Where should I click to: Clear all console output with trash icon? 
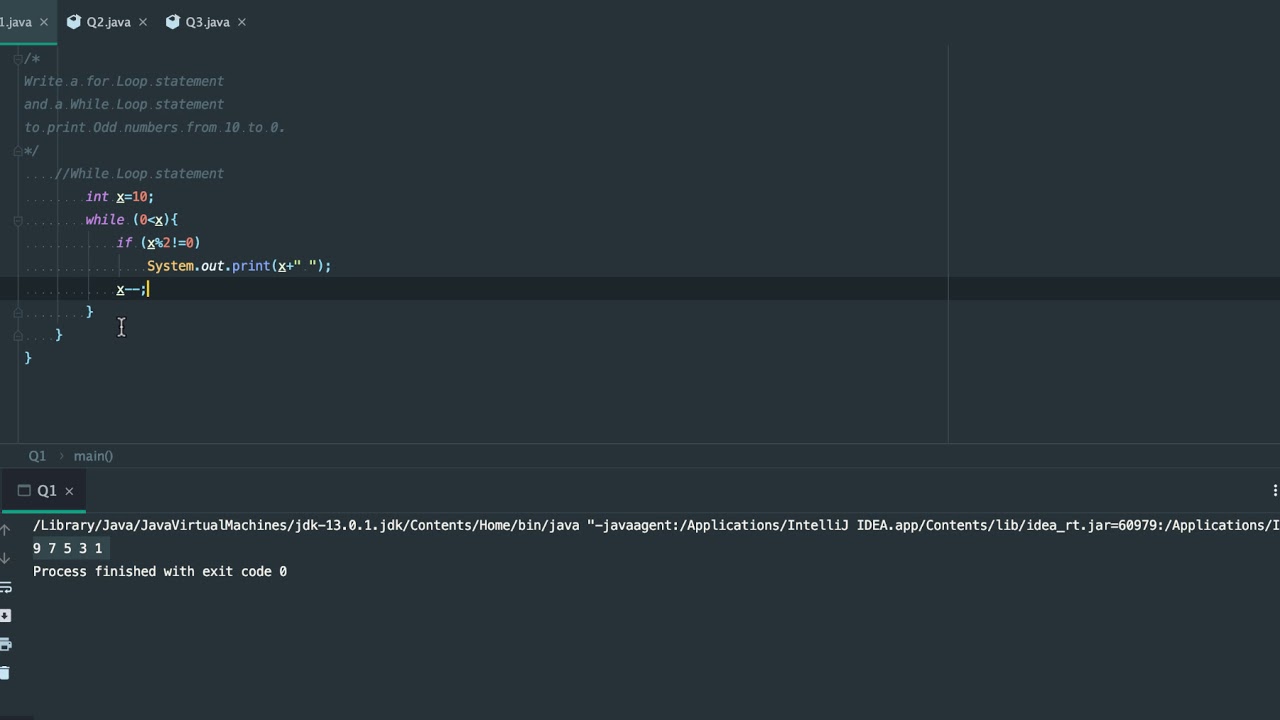pos(5,673)
